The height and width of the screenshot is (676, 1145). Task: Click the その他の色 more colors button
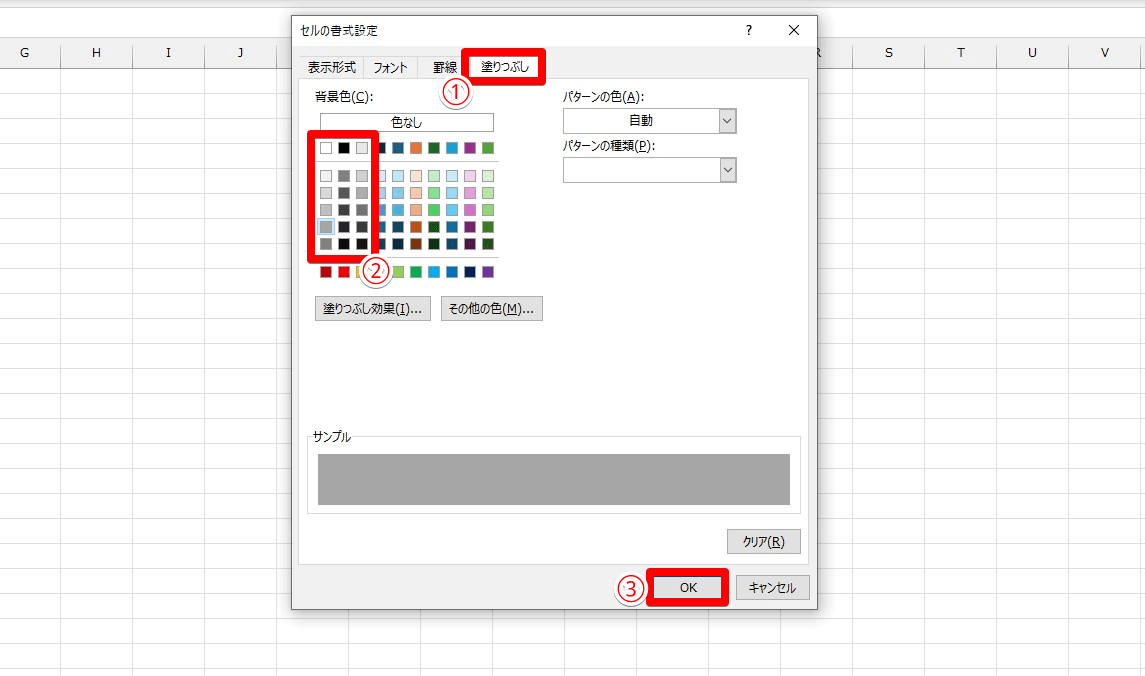click(491, 309)
